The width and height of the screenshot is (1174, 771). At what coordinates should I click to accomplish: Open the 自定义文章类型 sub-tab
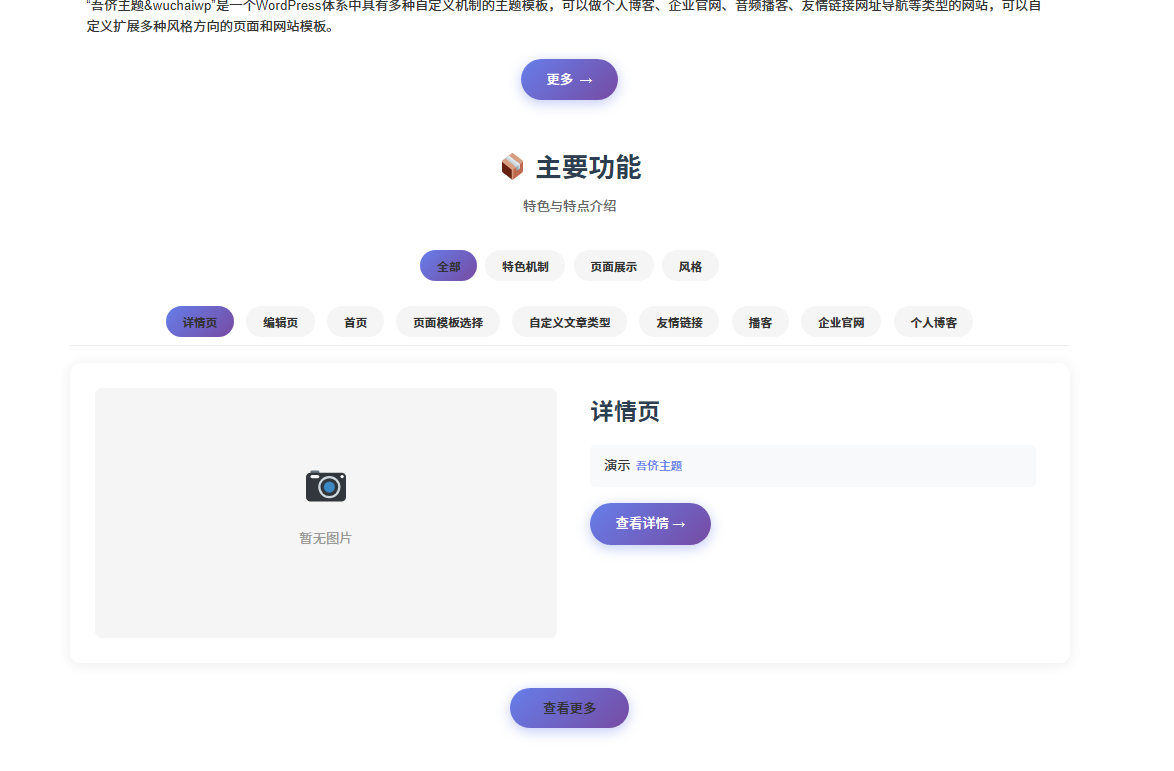pyautogui.click(x=570, y=322)
